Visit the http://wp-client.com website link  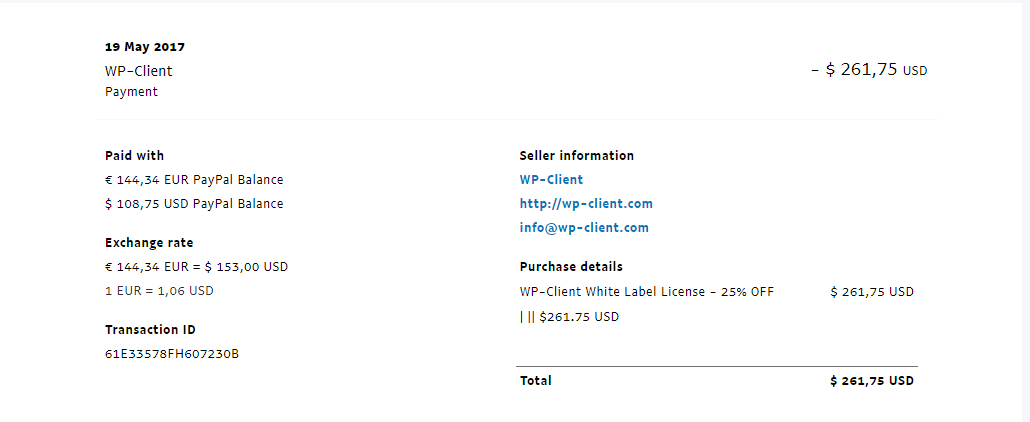[586, 204]
